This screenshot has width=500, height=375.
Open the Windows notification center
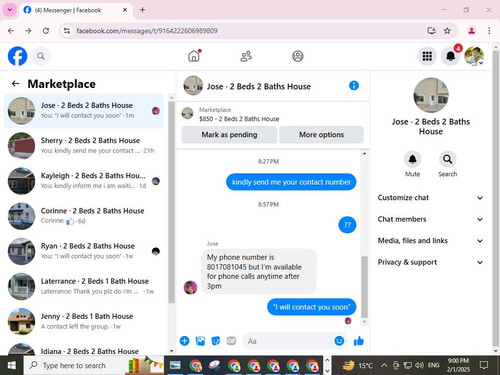(x=484, y=365)
